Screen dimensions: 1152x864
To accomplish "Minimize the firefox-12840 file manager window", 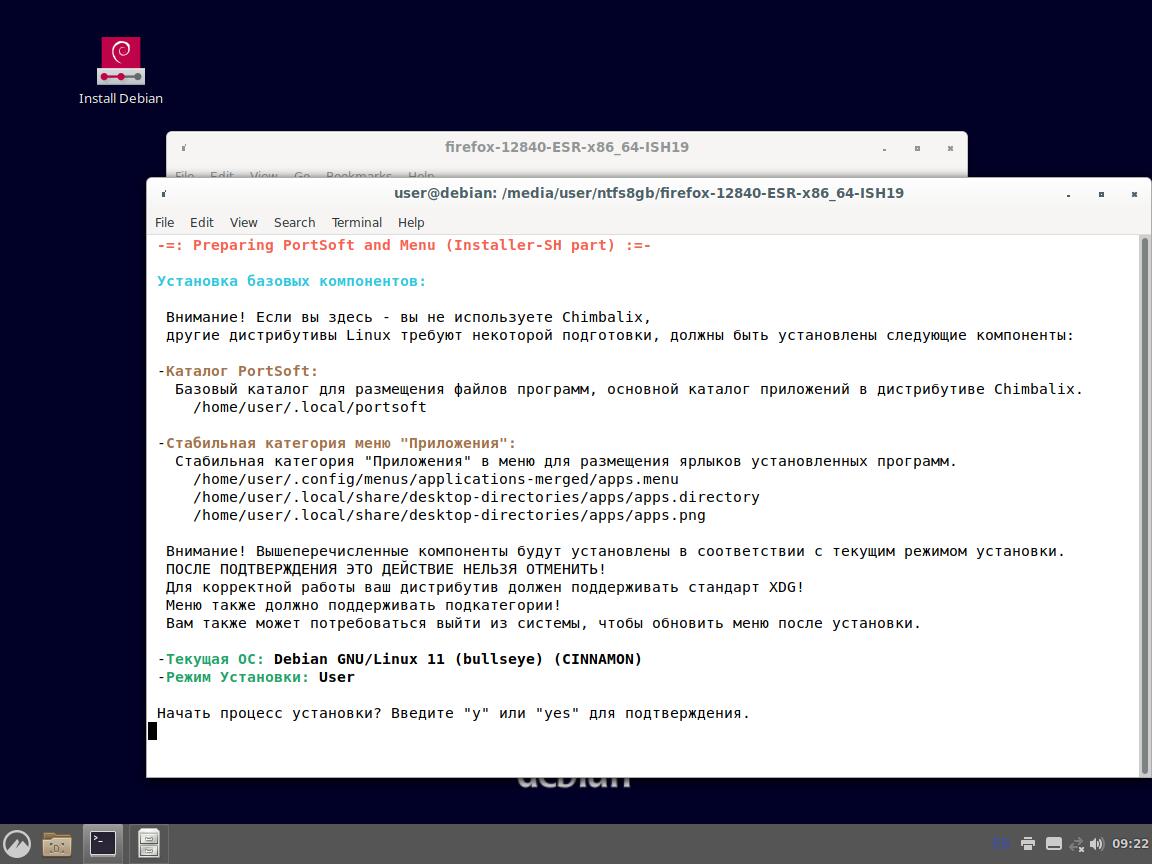I will (x=885, y=148).
